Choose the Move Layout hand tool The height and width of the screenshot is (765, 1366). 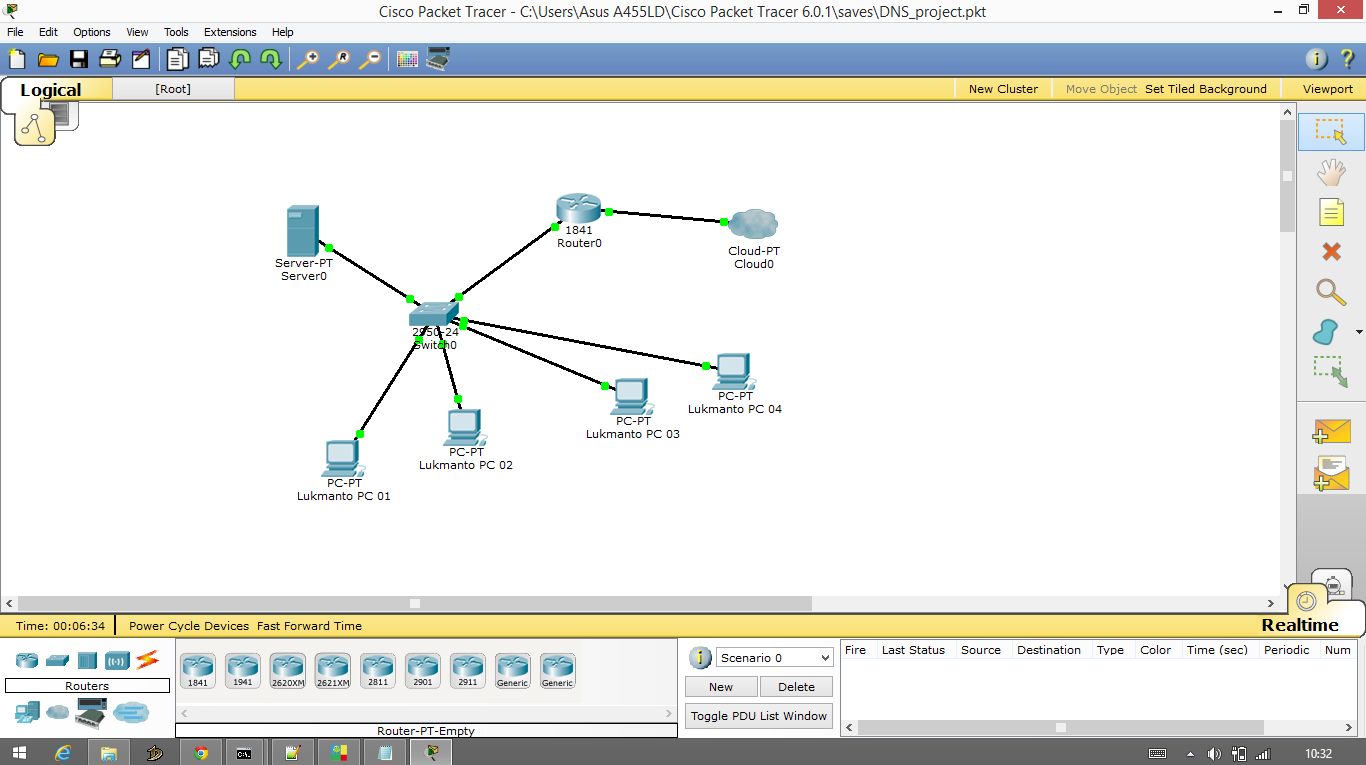[1331, 173]
